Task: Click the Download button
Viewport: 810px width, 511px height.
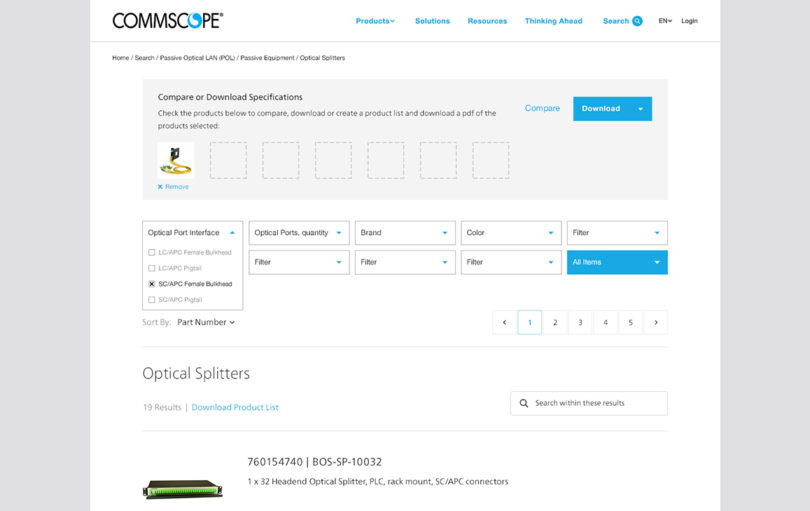Action: coord(612,109)
